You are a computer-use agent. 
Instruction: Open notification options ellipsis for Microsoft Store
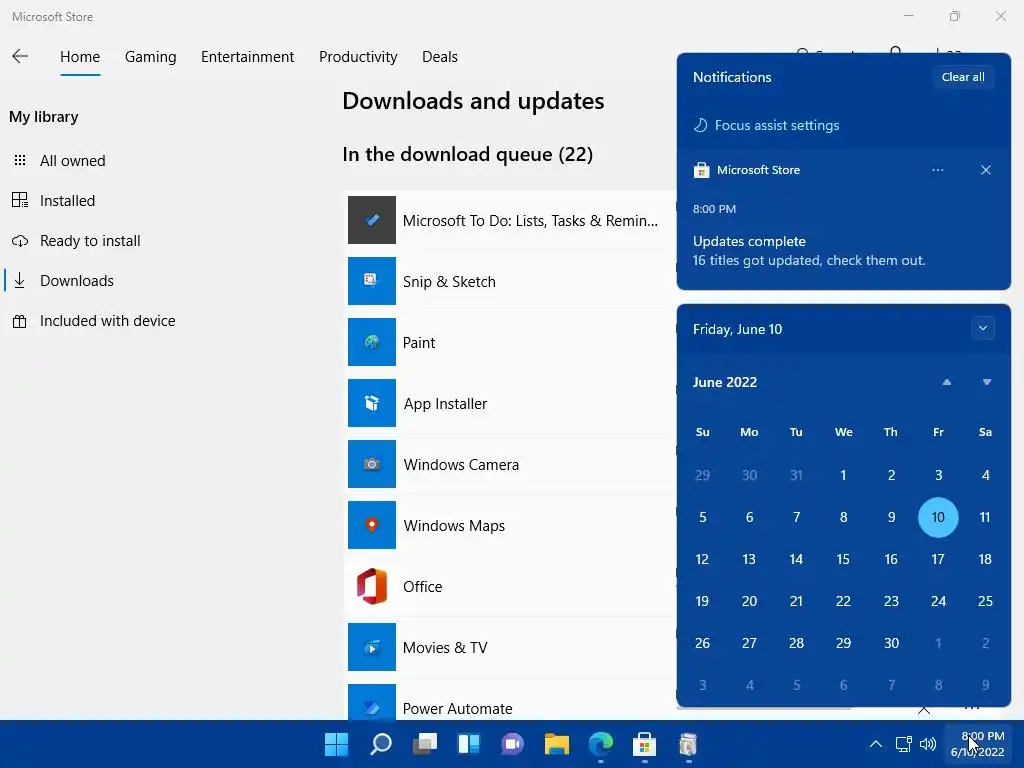[938, 170]
